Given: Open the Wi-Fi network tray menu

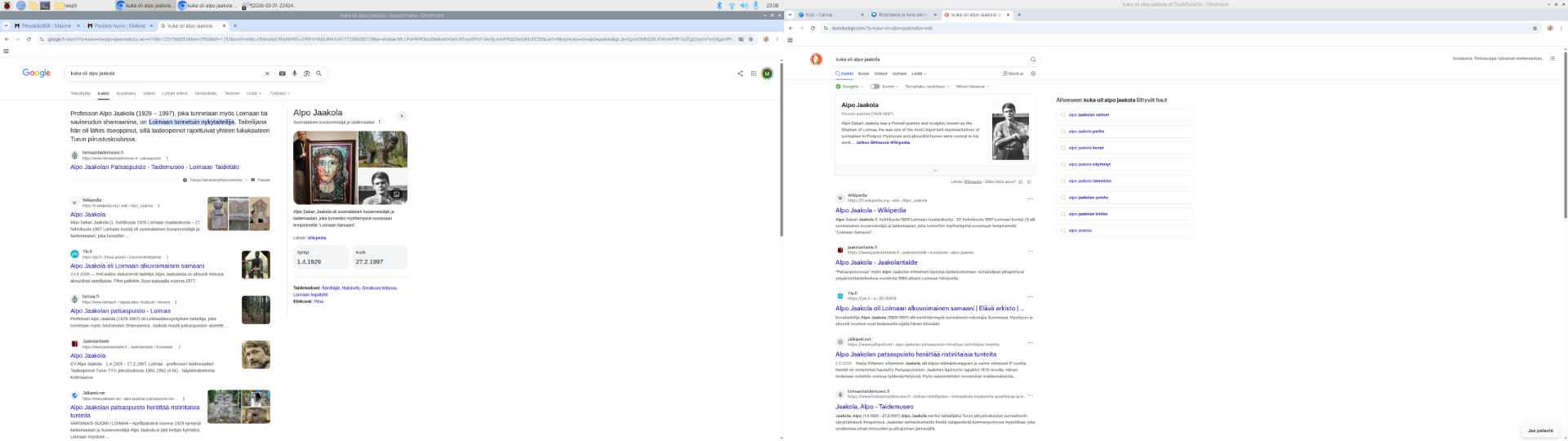Looking at the screenshot, I should tap(732, 5).
